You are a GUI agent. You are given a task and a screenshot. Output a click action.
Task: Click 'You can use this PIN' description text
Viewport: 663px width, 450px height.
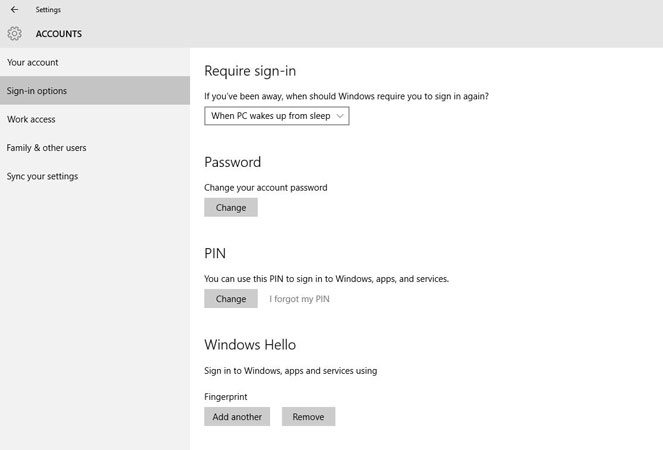coord(326,279)
